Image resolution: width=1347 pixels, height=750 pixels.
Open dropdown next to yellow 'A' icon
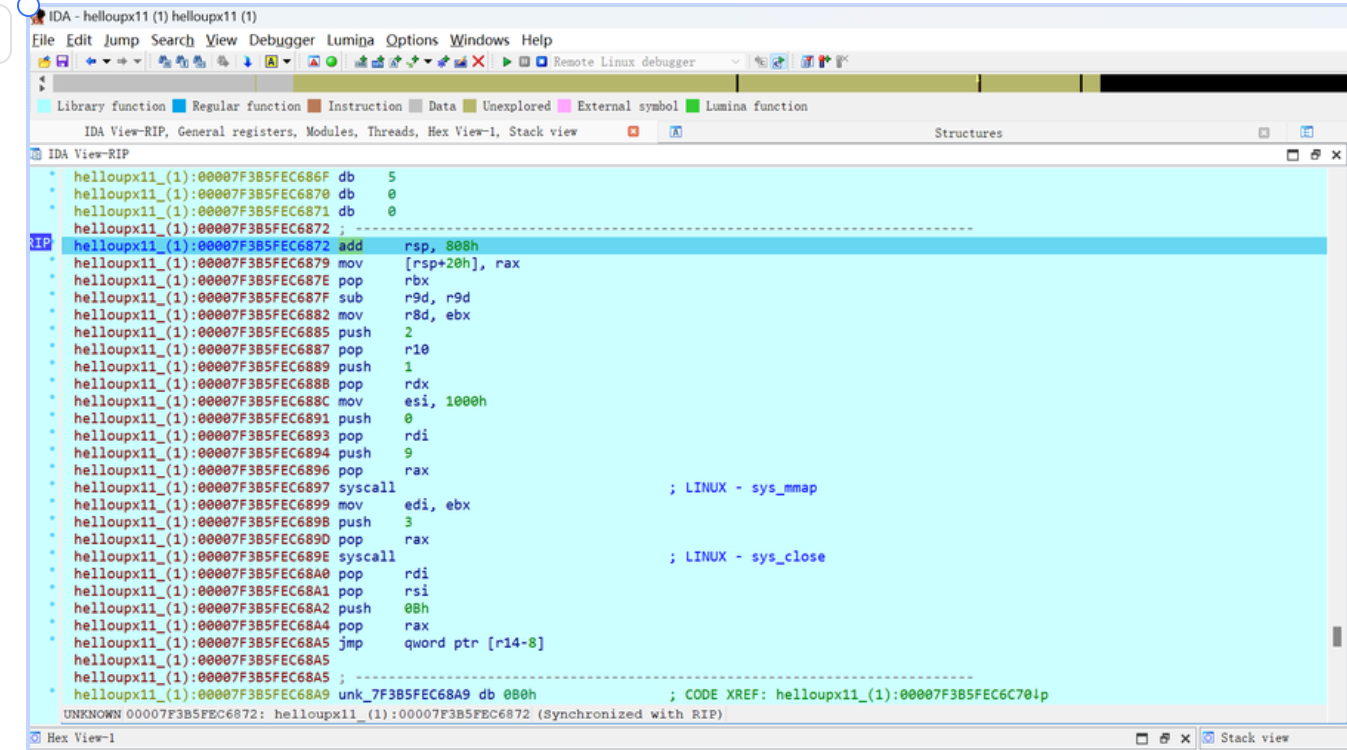(287, 62)
